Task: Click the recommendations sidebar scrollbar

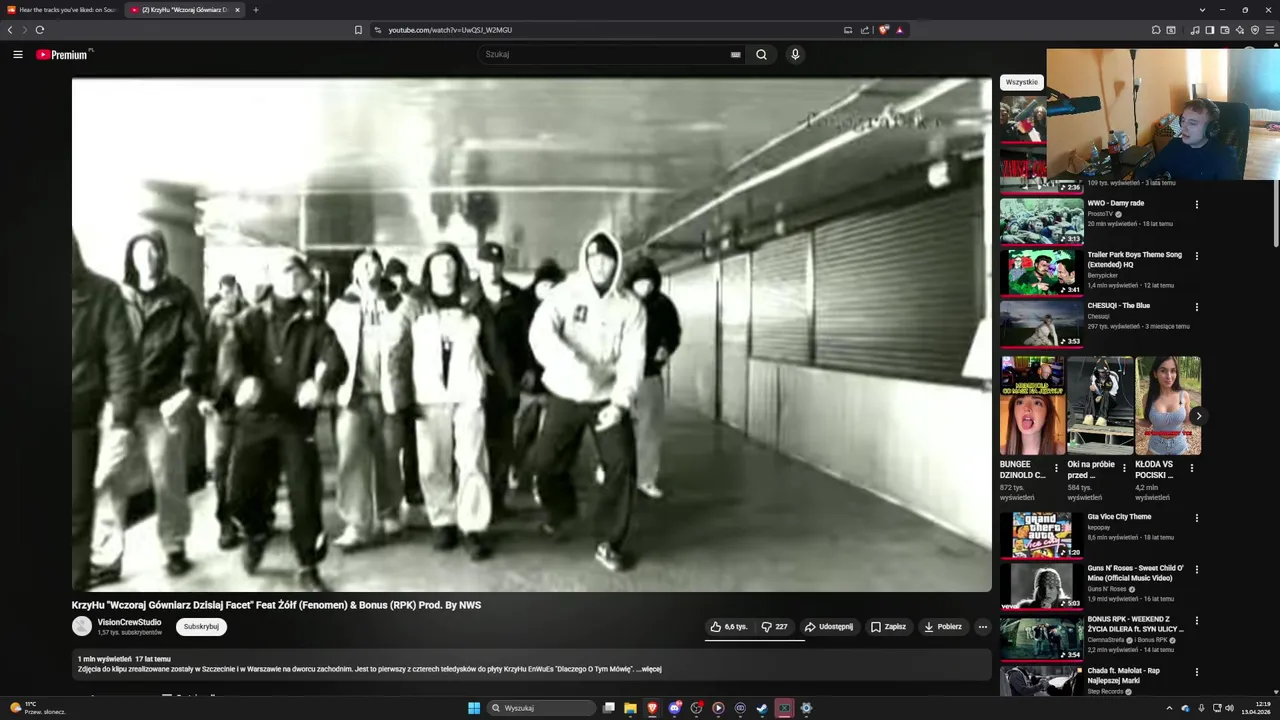Action: (x=1276, y=215)
